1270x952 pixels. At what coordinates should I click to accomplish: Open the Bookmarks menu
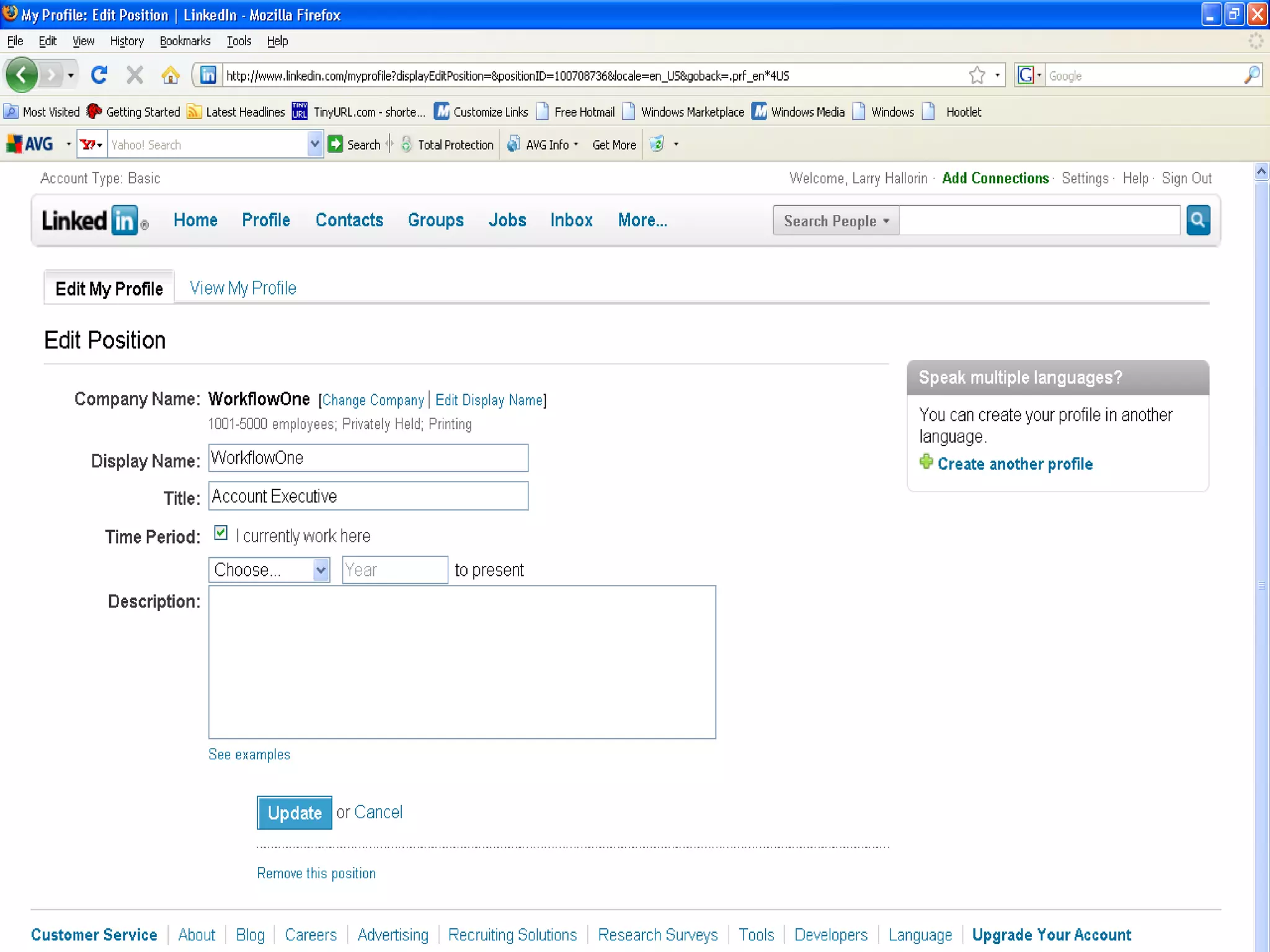[x=185, y=41]
